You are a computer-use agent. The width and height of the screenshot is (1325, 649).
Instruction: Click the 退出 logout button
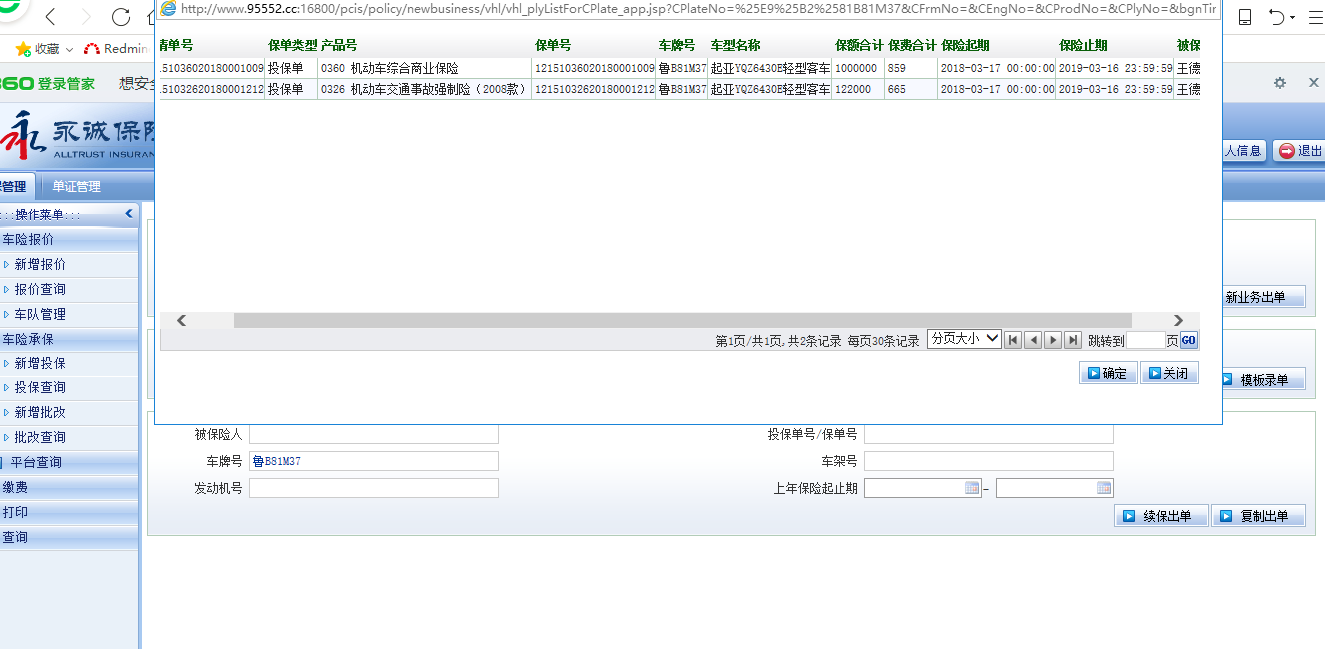click(1299, 151)
